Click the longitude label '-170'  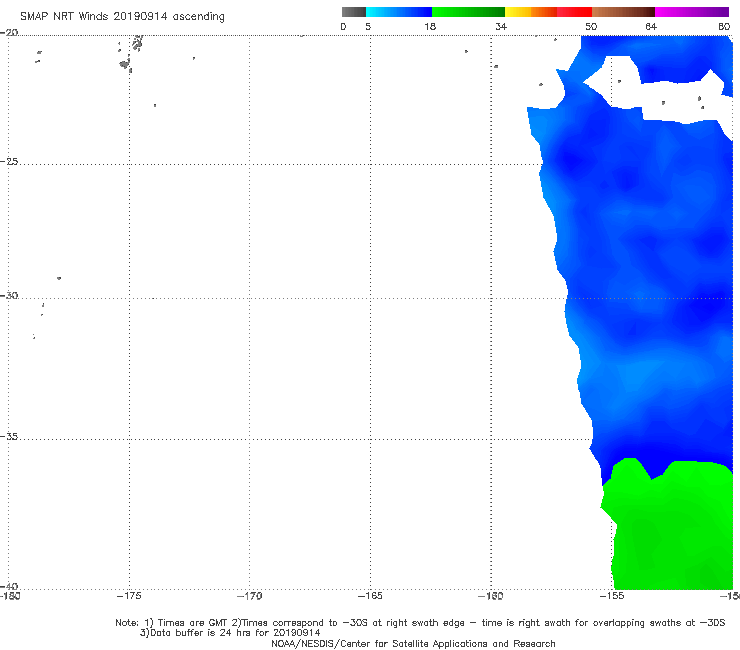click(x=249, y=596)
